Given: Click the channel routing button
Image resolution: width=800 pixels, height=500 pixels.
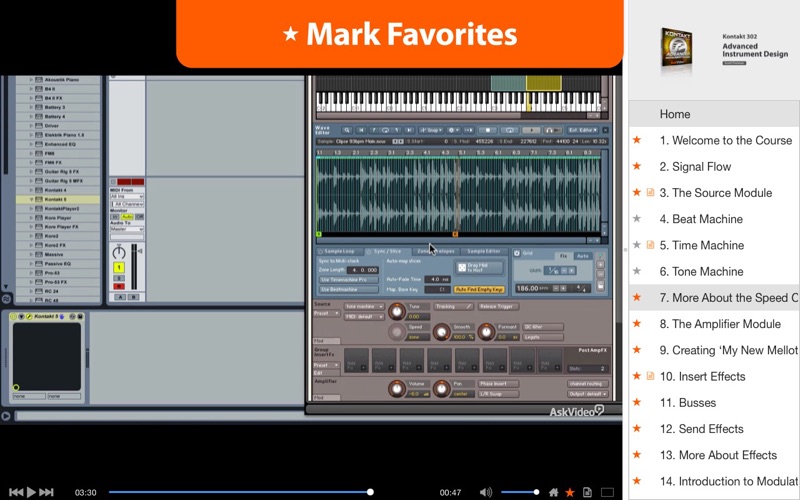Looking at the screenshot, I should click(x=588, y=384).
